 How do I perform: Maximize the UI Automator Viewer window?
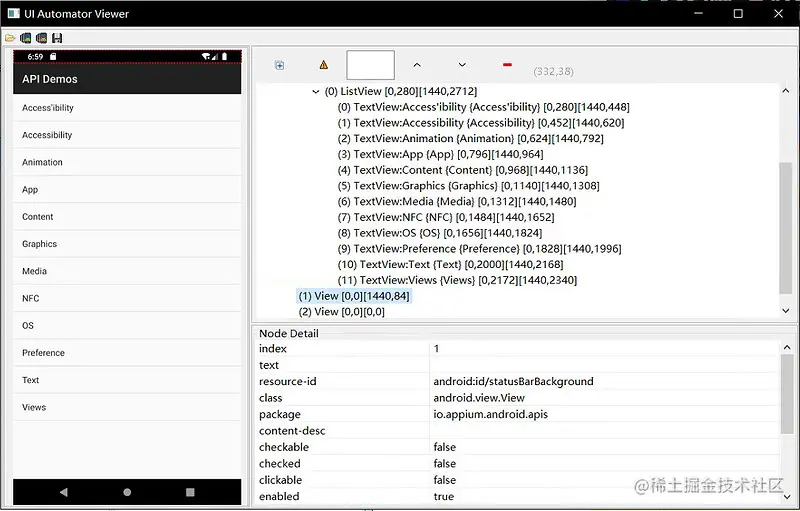click(x=738, y=14)
